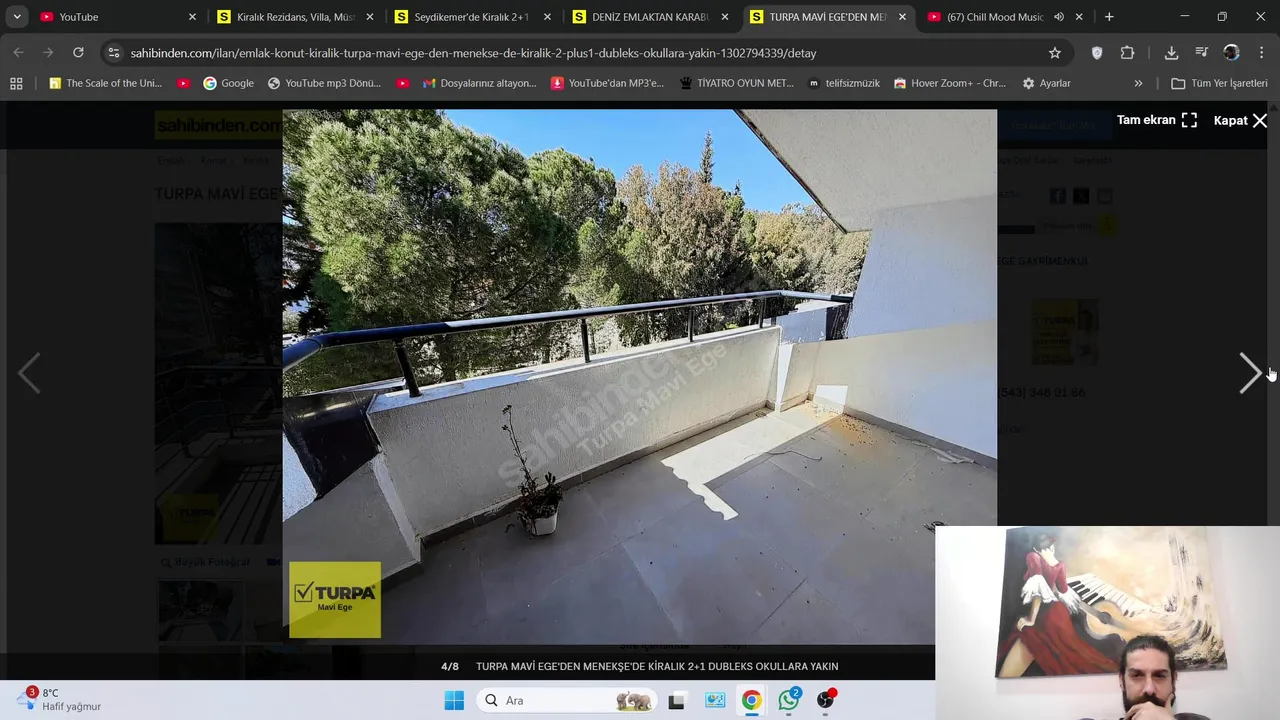This screenshot has height=720, width=1280.
Task: Open the Kiralık Rezidans, Villa tab
Action: coord(296,17)
